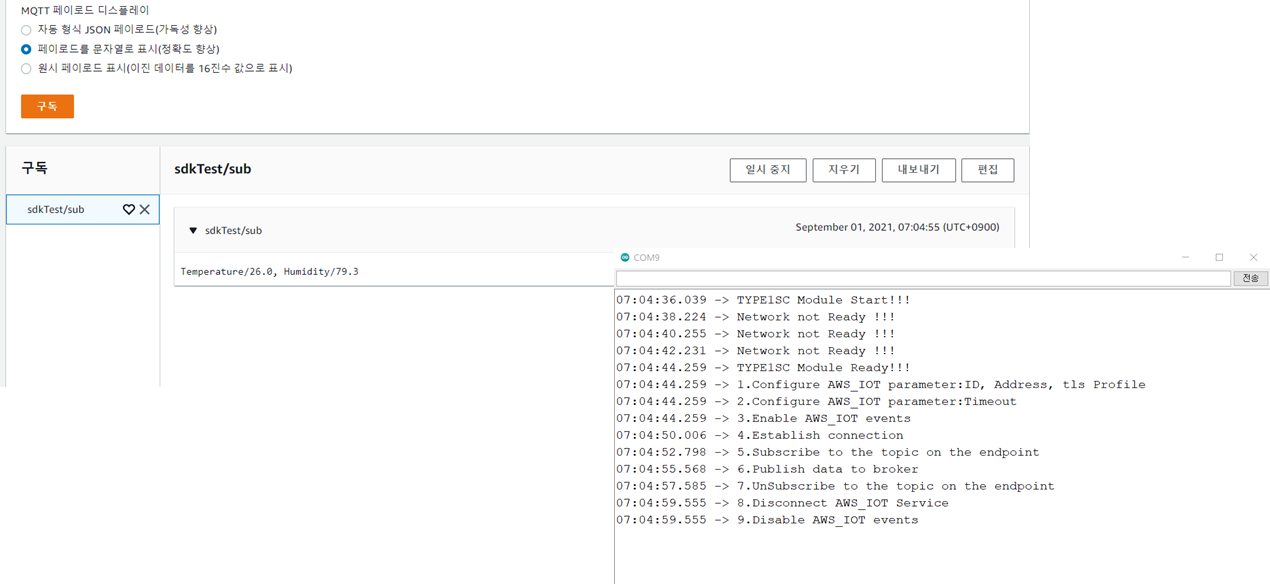Select the raw payload hexadecimal display radio option
The width and height of the screenshot is (1270, 584).
26,69
